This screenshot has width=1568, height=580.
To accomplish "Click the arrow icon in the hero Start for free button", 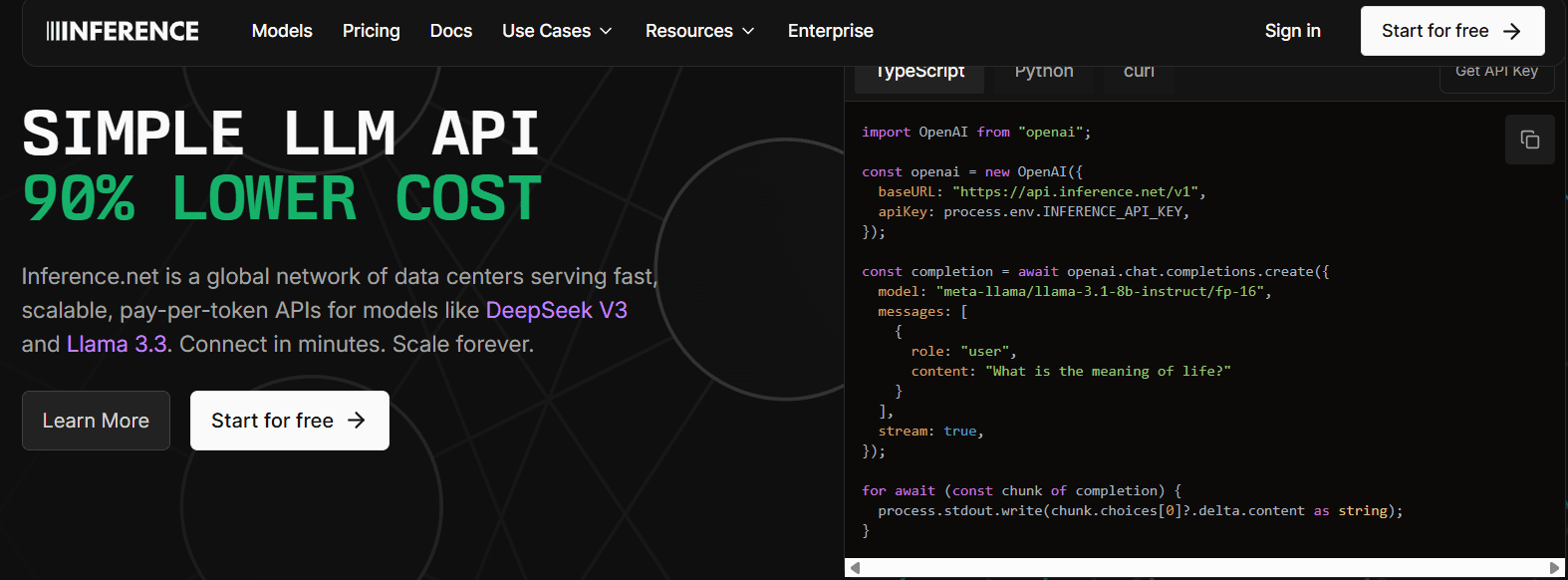I will tap(356, 421).
